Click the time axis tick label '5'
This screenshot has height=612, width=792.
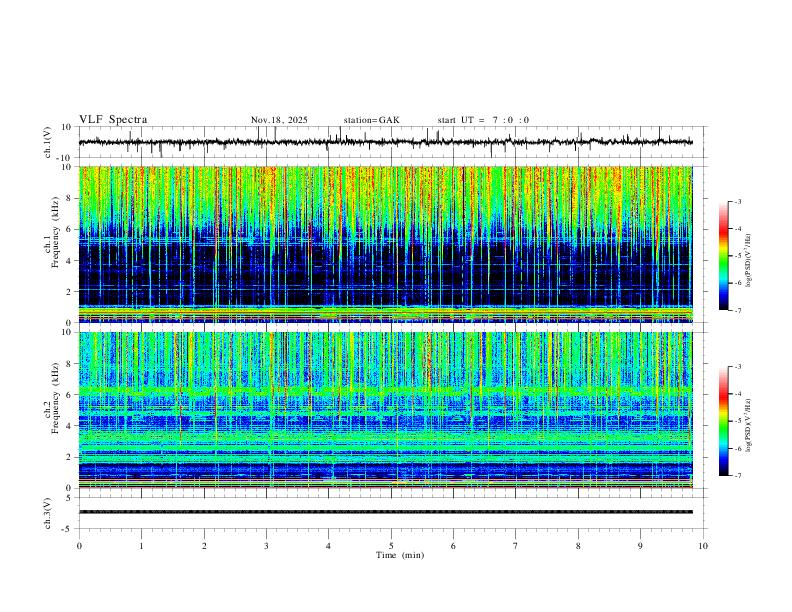[x=391, y=546]
